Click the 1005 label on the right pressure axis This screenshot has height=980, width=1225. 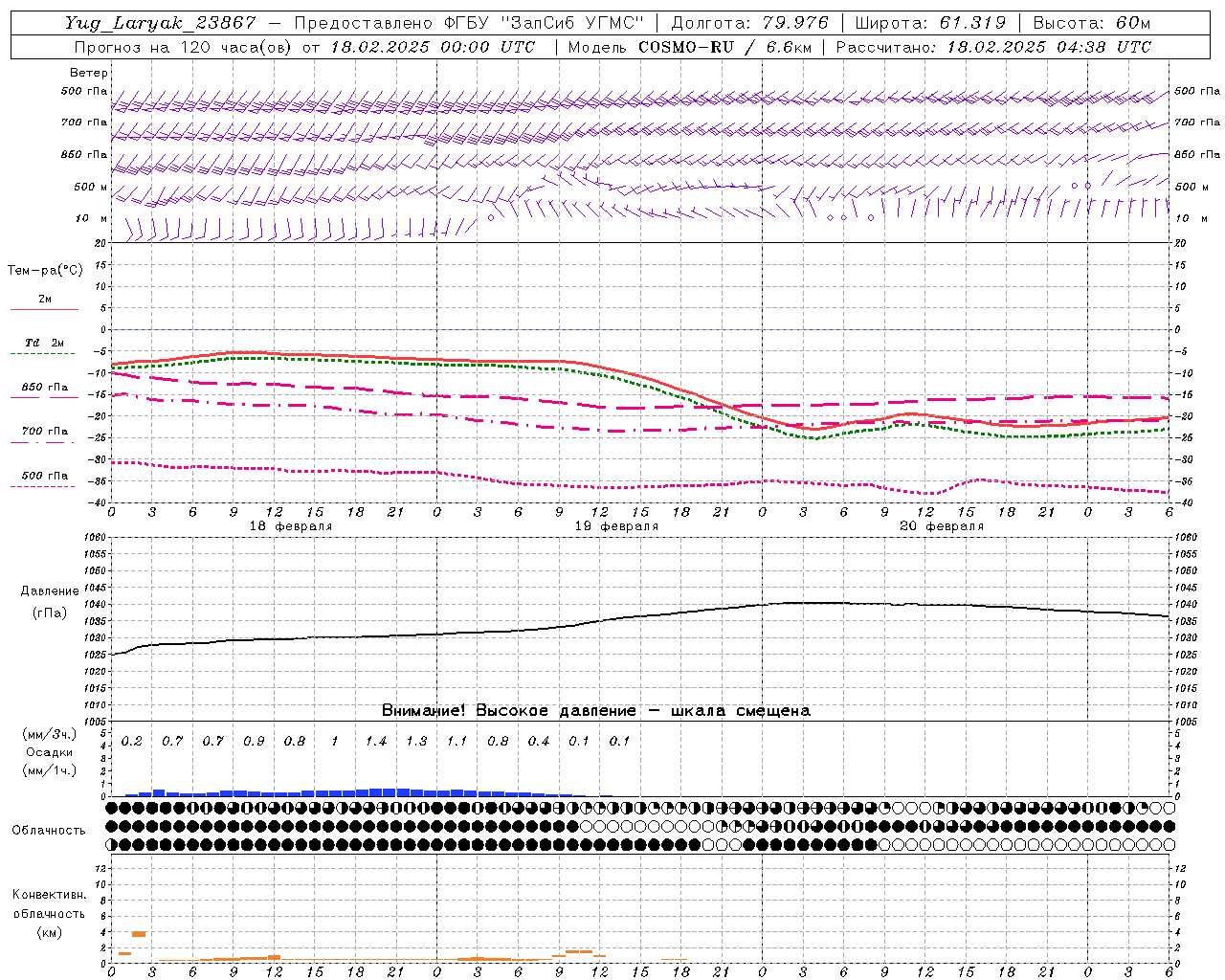[x=1184, y=722]
